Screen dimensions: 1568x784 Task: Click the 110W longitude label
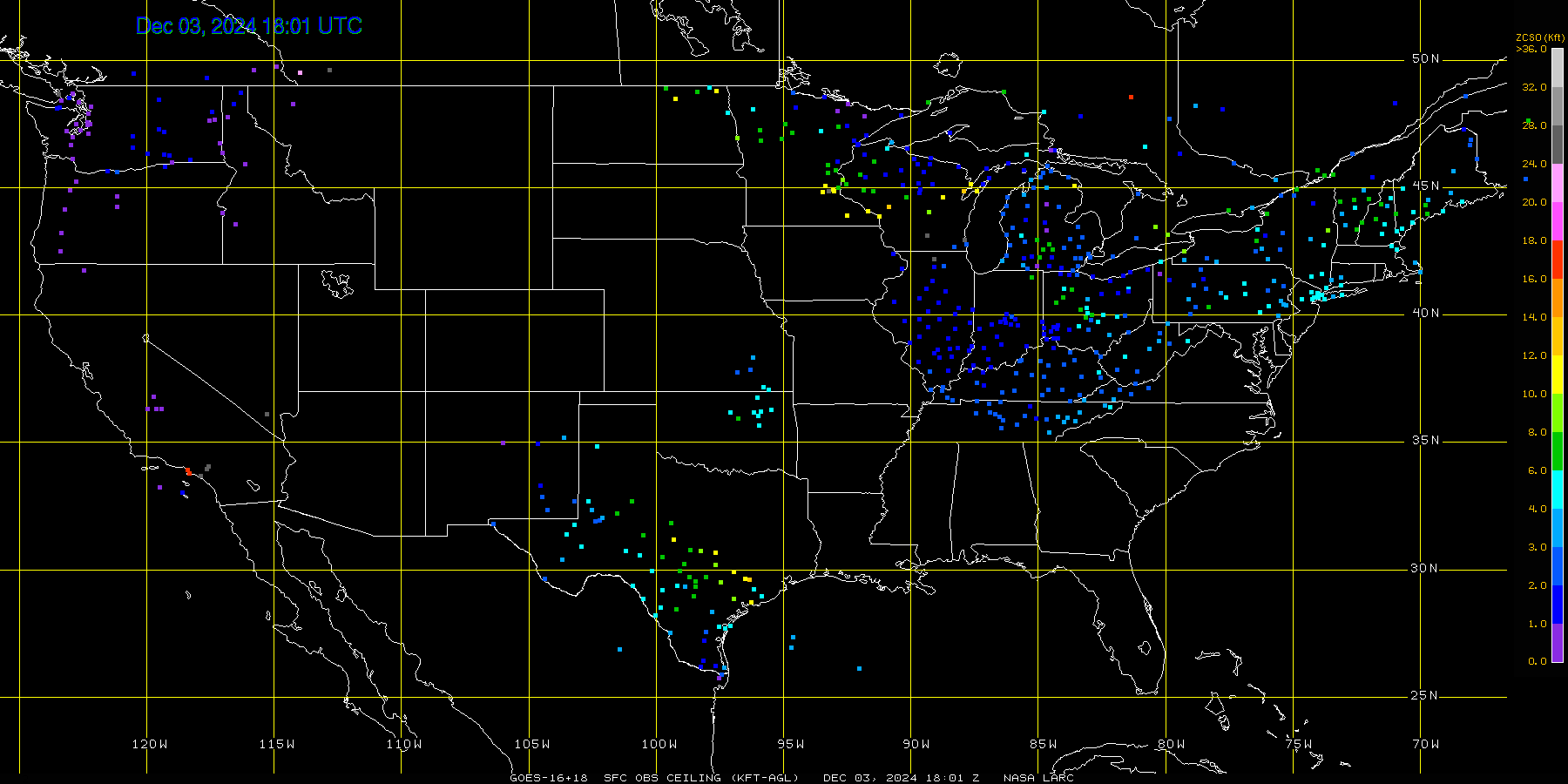tap(404, 744)
